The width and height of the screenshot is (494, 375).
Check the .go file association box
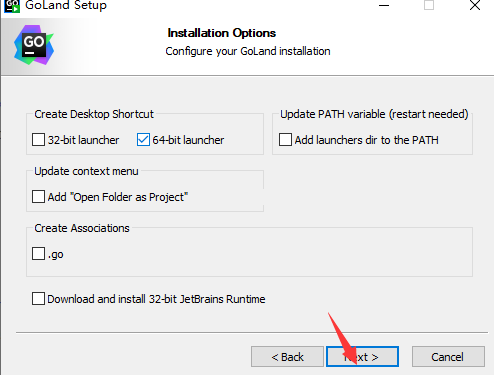[38, 254]
